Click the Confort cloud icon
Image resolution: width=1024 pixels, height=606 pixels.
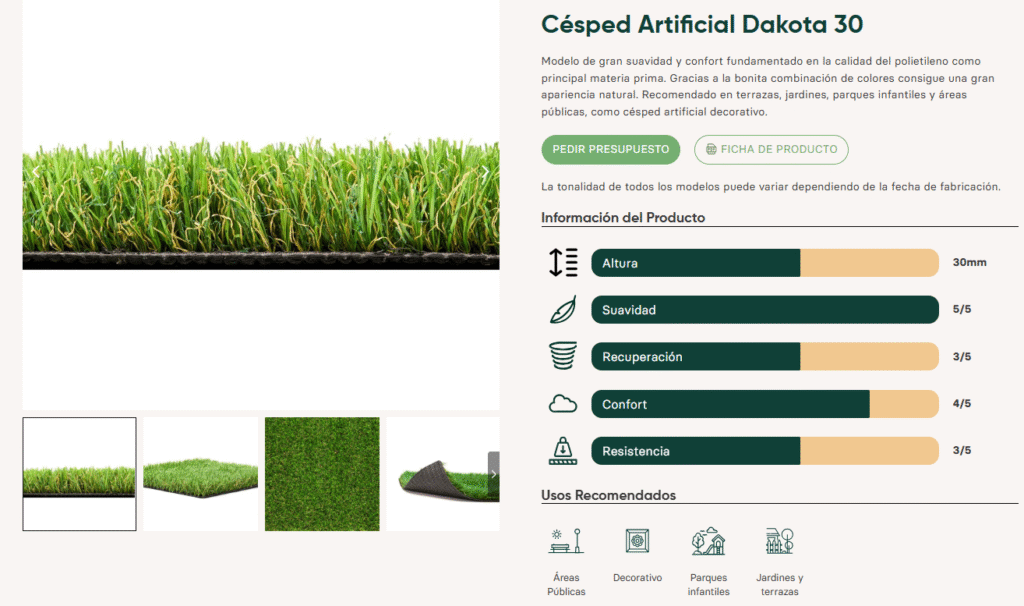coord(563,404)
